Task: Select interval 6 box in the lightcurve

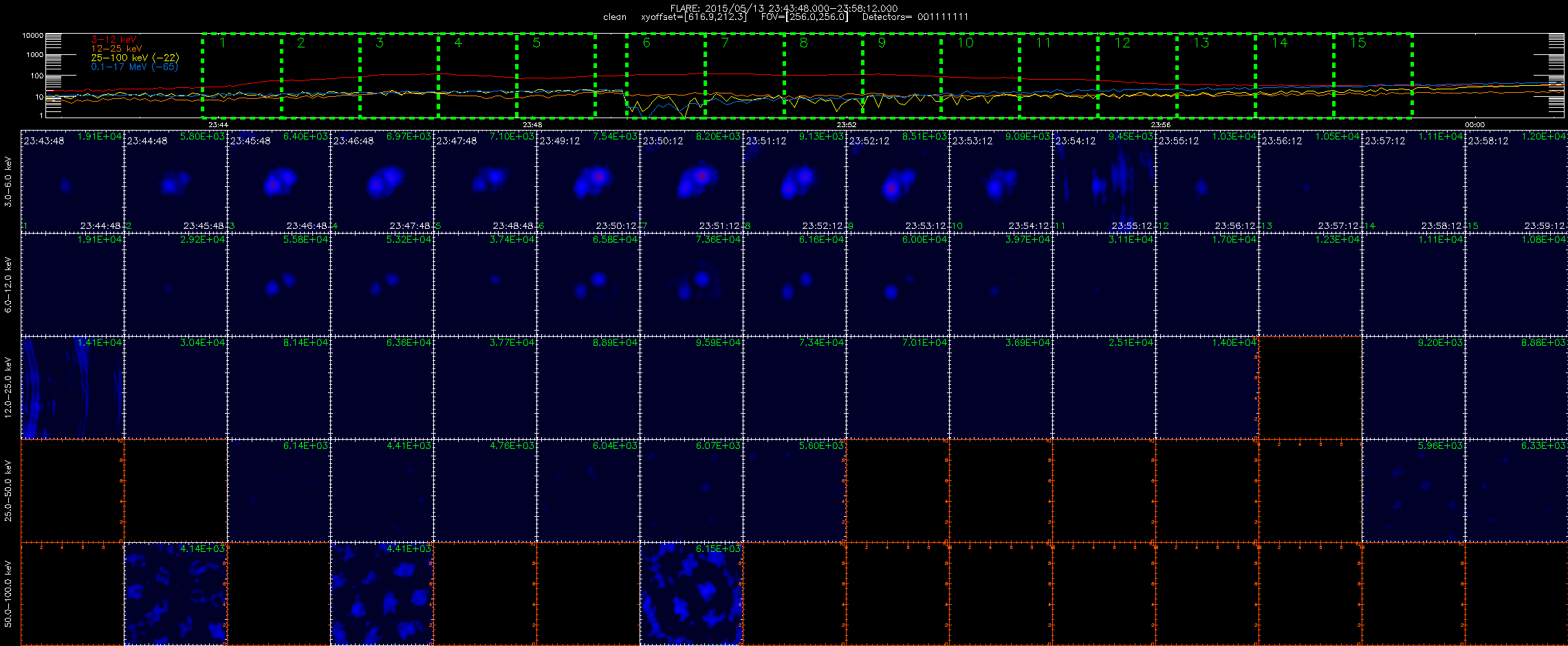Action: click(x=666, y=76)
